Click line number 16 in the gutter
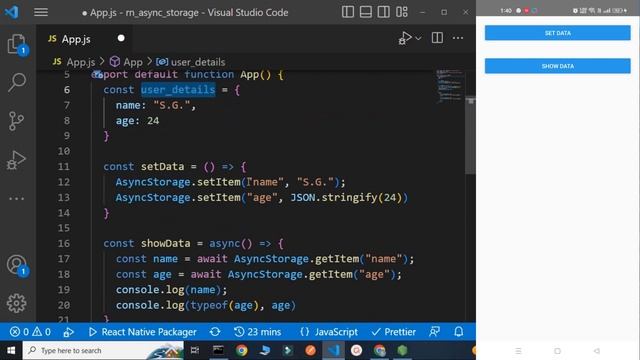 click(x=64, y=243)
